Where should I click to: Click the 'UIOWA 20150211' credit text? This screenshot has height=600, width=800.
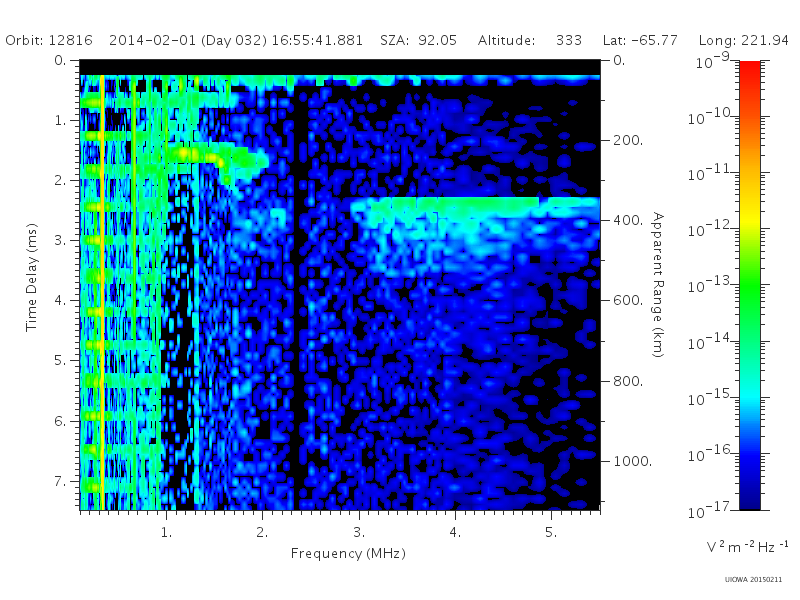[753, 580]
